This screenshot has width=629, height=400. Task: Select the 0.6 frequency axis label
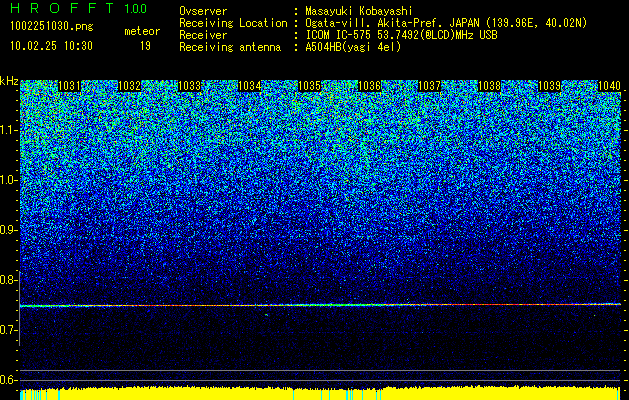tap(9, 380)
